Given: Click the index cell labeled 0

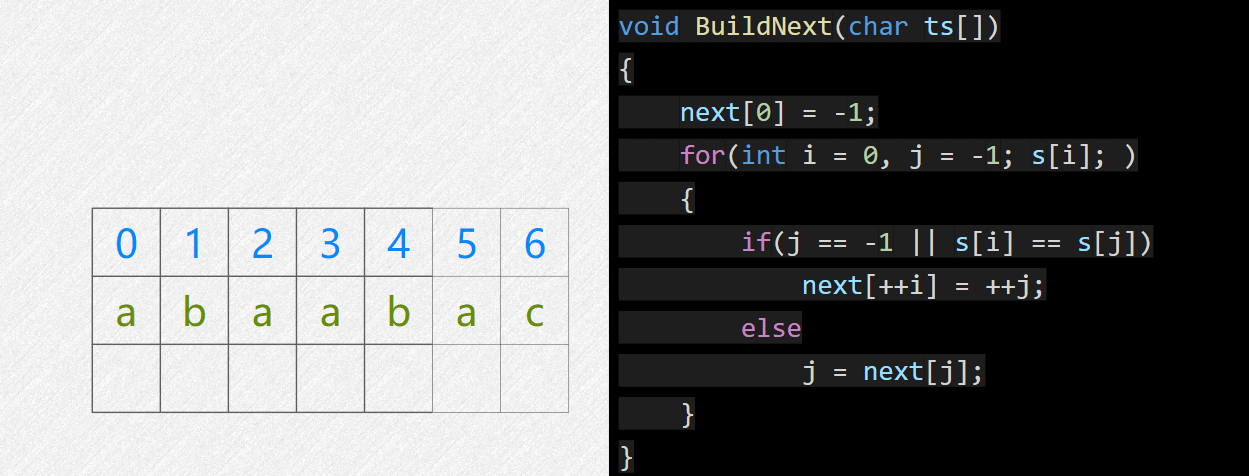Looking at the screenshot, I should coord(126,243).
